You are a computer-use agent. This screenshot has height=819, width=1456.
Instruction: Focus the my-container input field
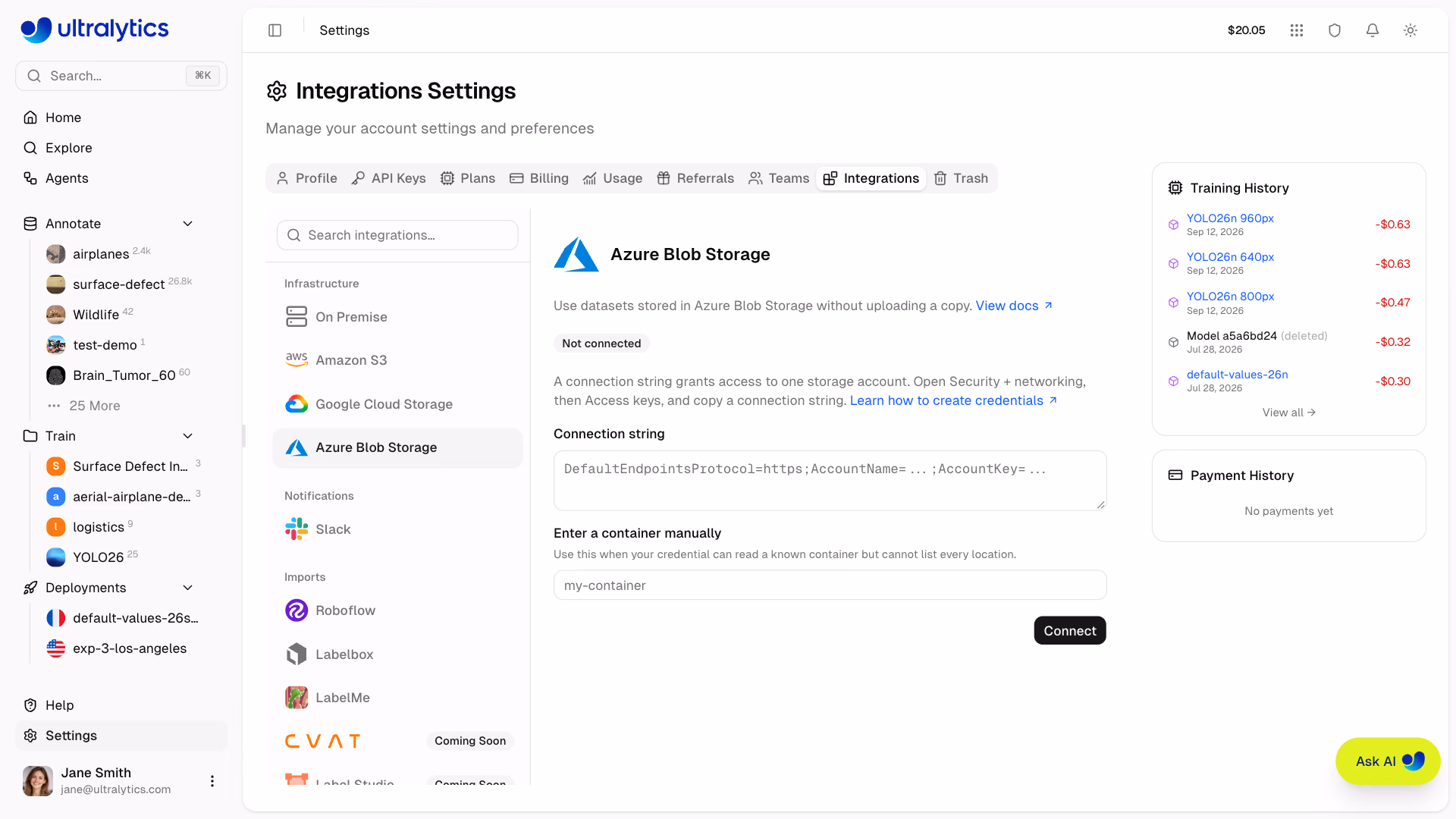tap(830, 585)
